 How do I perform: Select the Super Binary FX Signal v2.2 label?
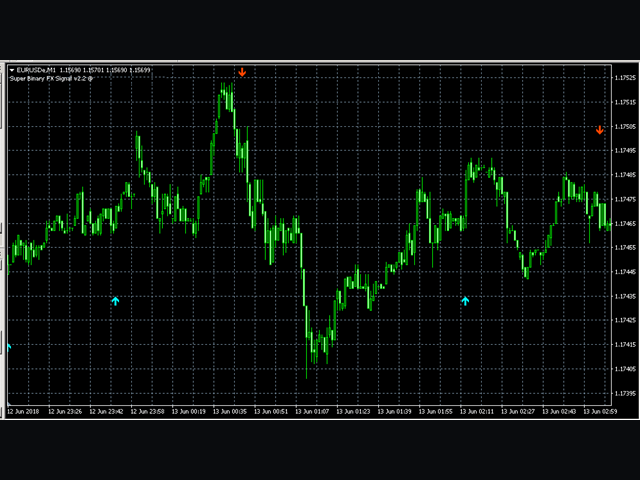pyautogui.click(x=48, y=79)
